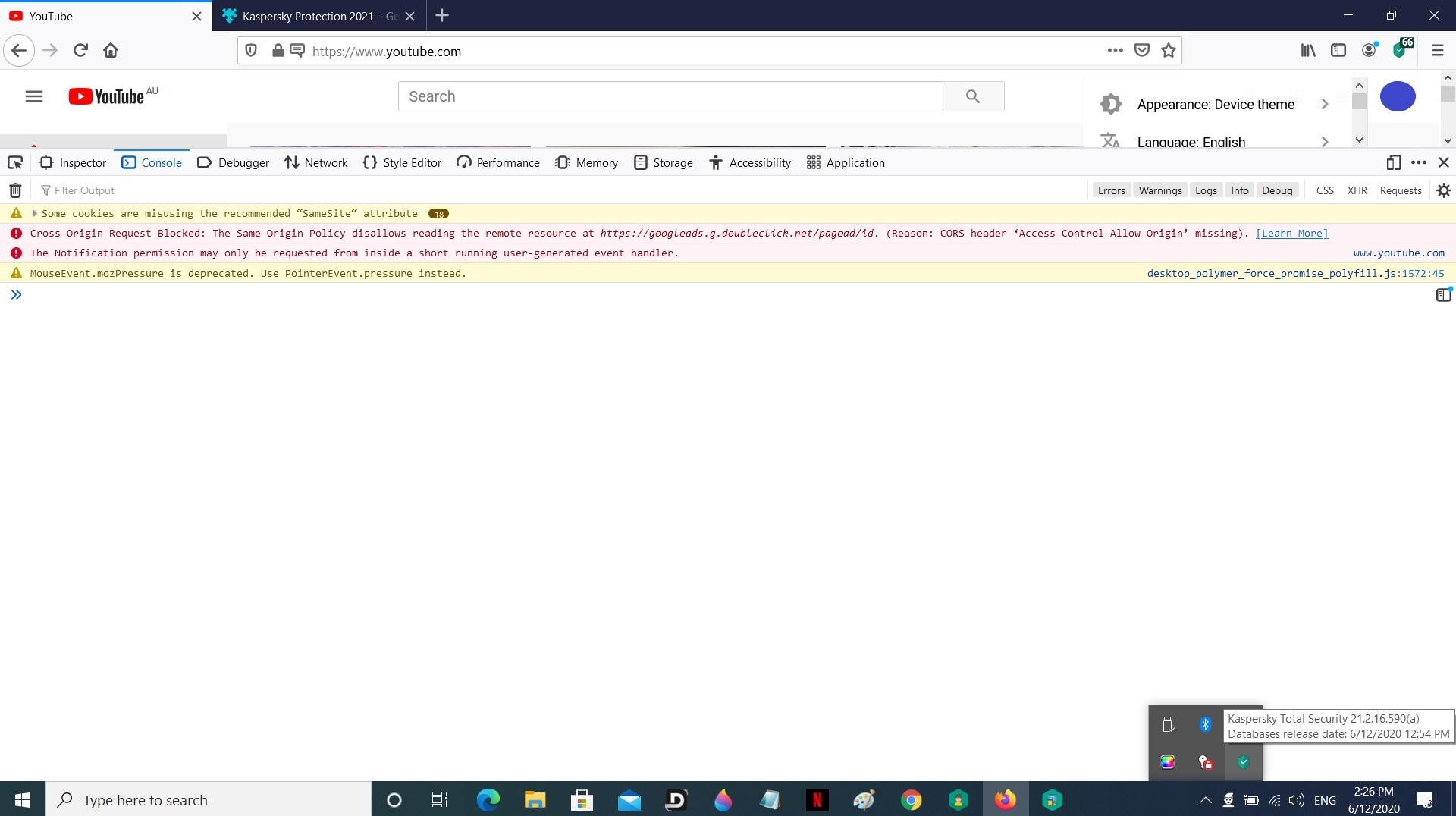Toggle Firefox sidebar icon

(1338, 51)
